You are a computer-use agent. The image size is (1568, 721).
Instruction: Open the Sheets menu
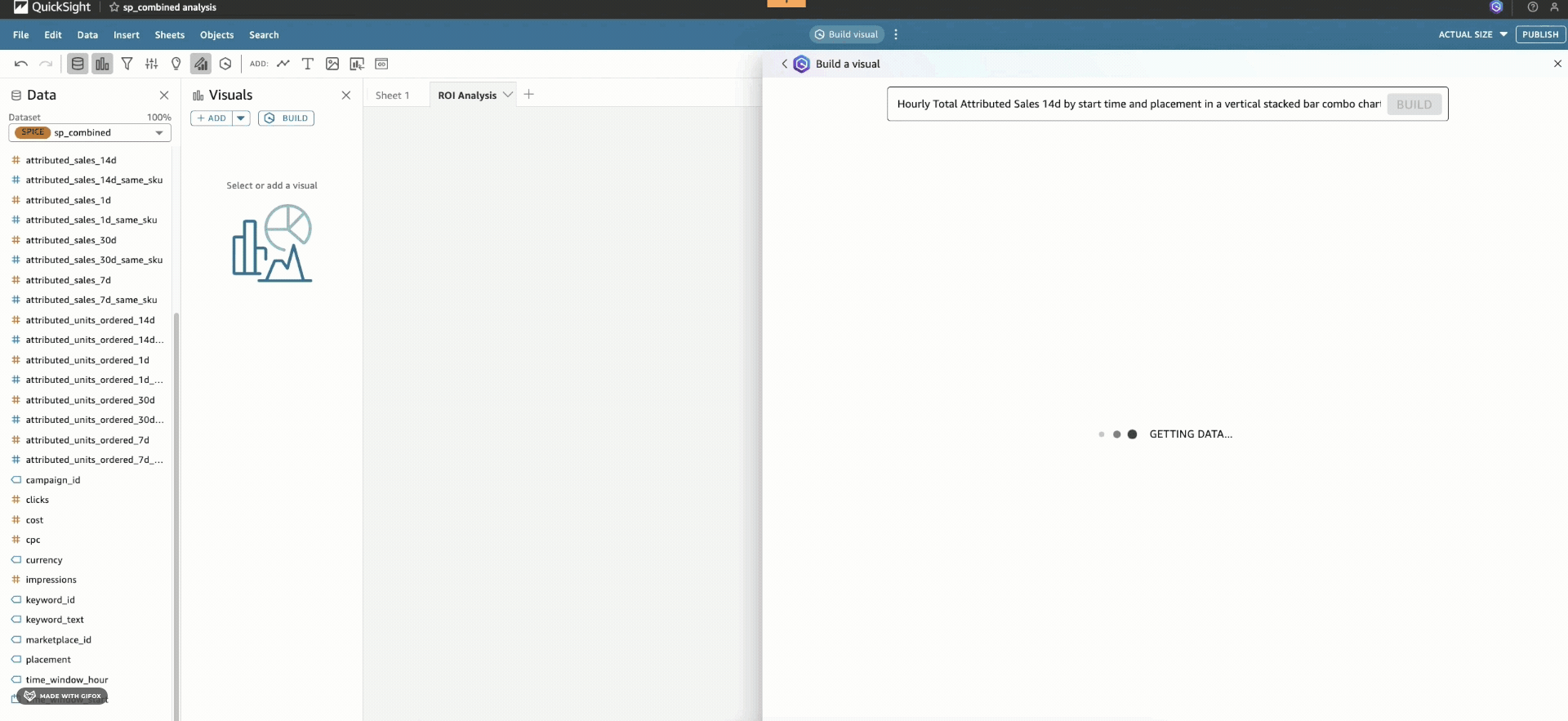point(169,35)
